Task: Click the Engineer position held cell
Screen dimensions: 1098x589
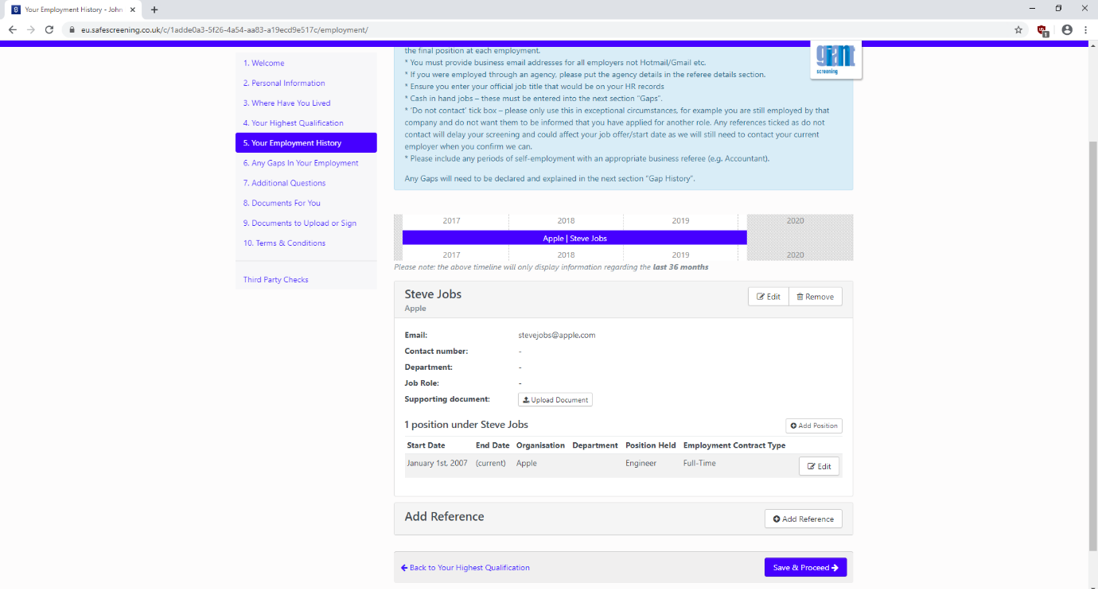Action: [641, 463]
